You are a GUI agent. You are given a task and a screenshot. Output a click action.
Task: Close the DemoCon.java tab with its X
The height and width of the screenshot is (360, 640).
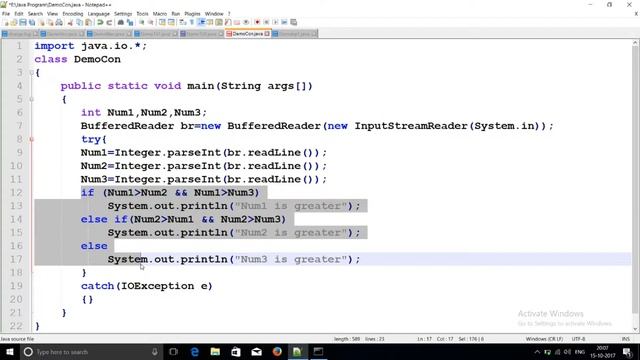point(267,33)
